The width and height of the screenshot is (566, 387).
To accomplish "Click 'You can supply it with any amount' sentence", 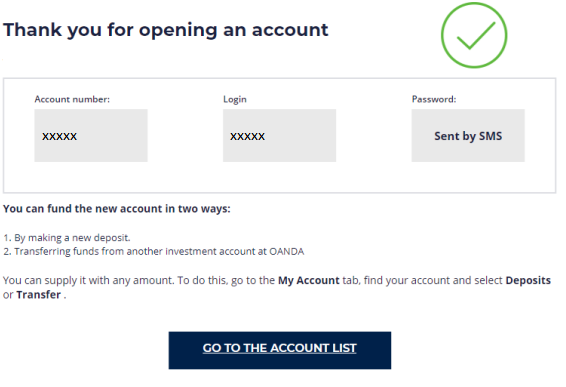I will point(88,281).
